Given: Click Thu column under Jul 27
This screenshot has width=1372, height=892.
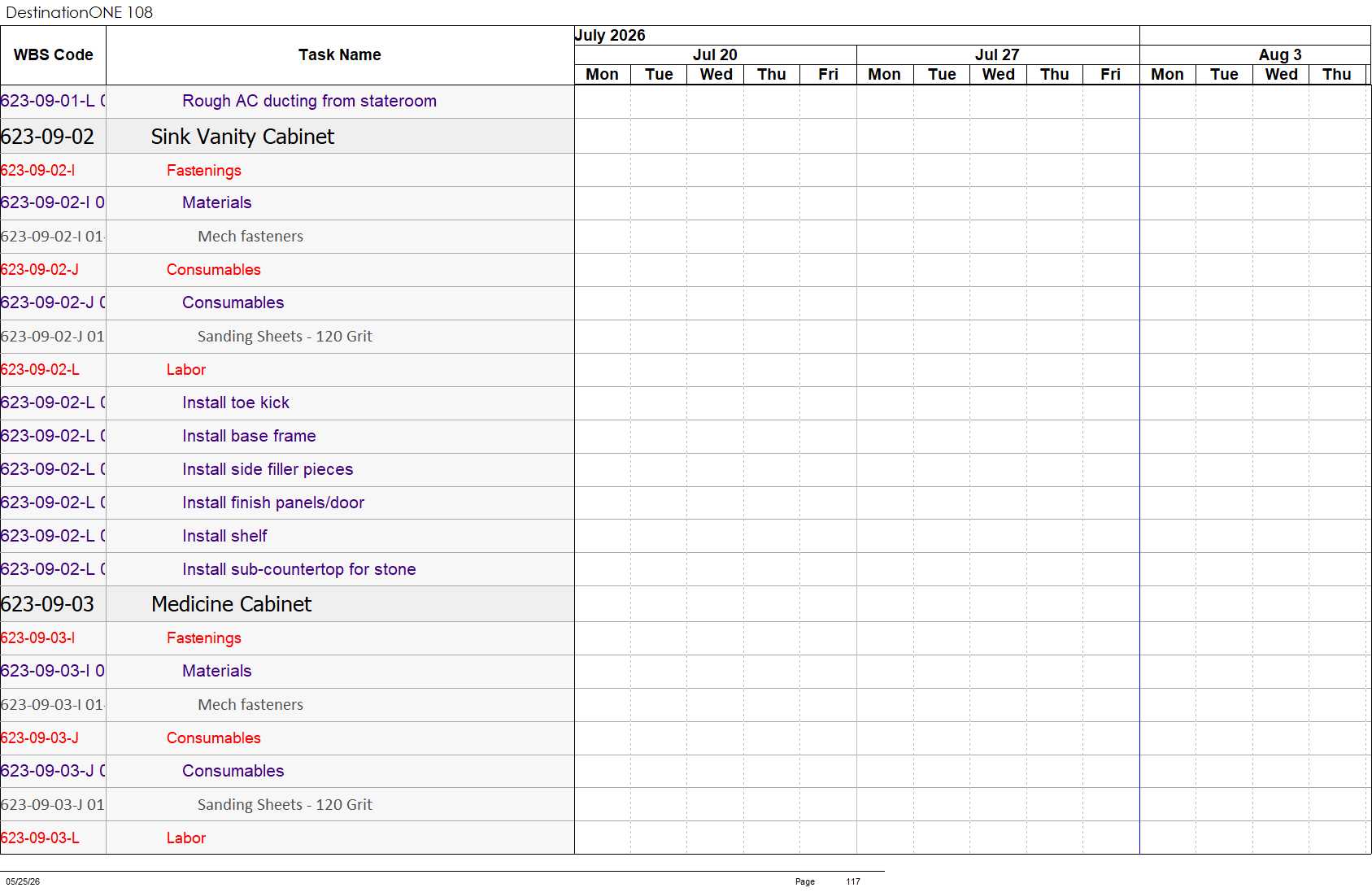Looking at the screenshot, I should (1055, 74).
